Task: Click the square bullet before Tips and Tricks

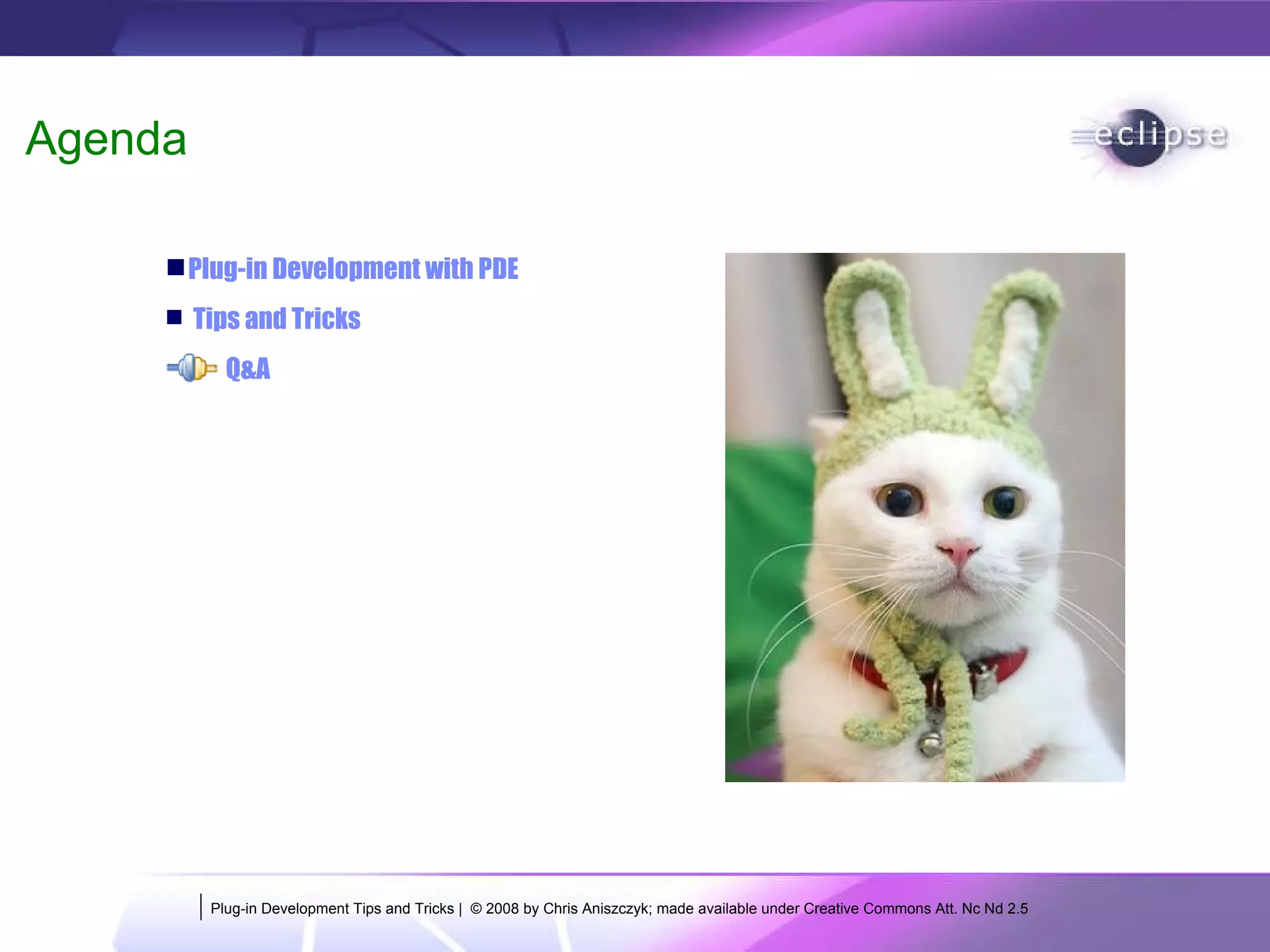Action: (174, 317)
